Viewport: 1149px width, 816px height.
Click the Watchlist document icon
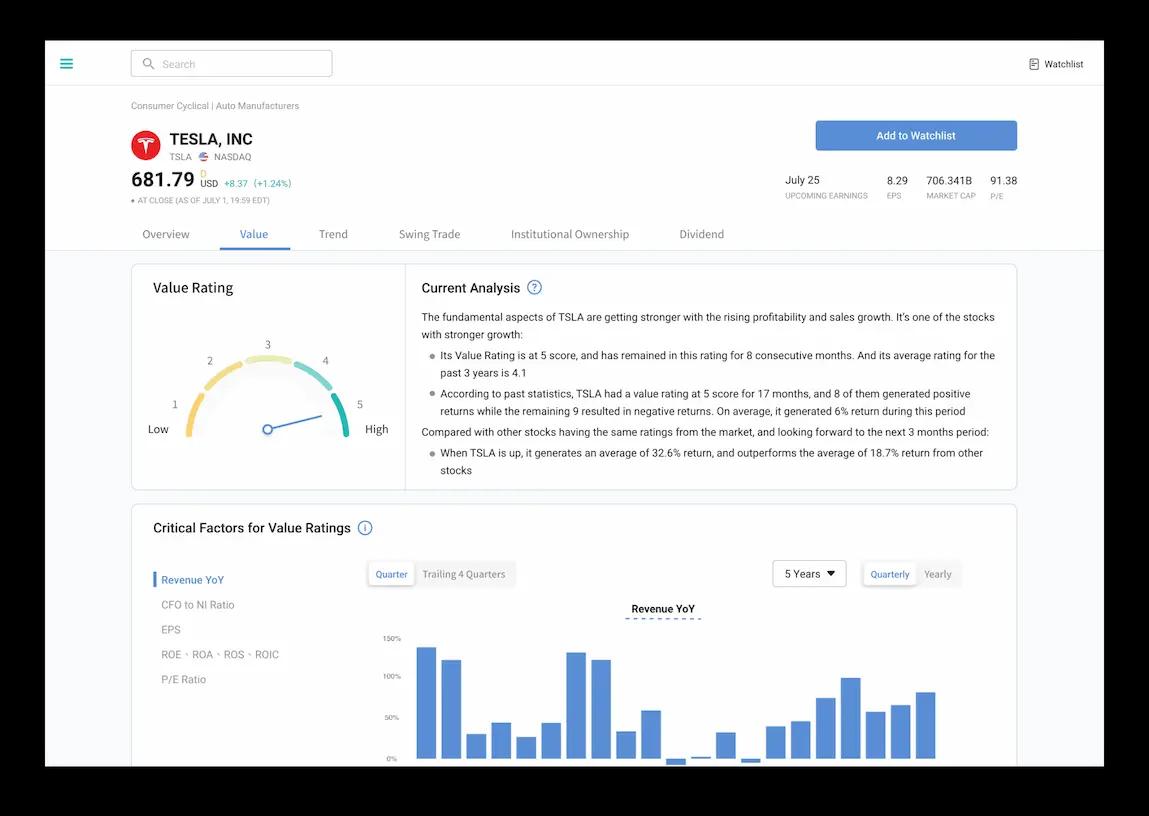pyautogui.click(x=1034, y=64)
